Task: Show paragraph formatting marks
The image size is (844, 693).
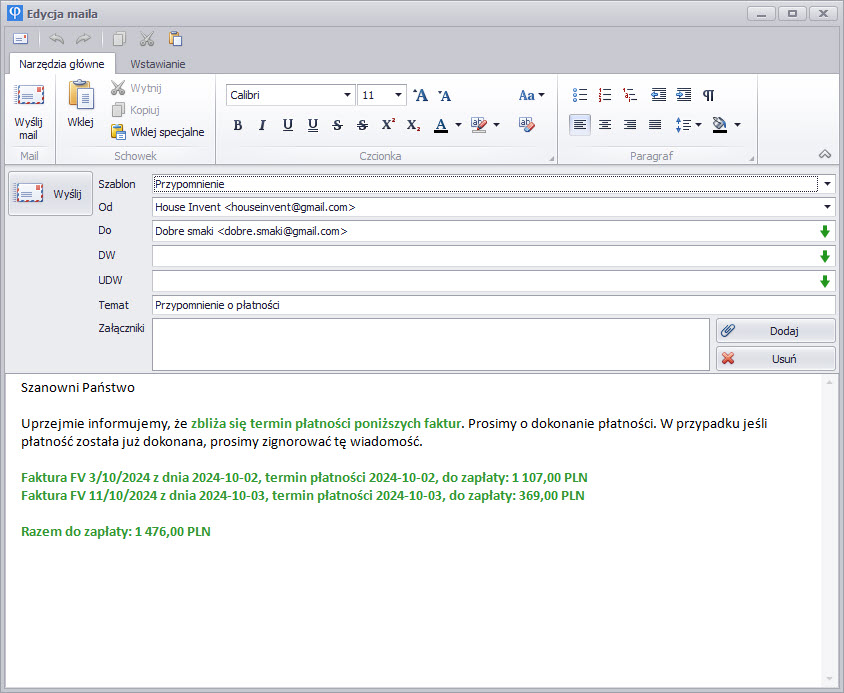Action: 709,95
